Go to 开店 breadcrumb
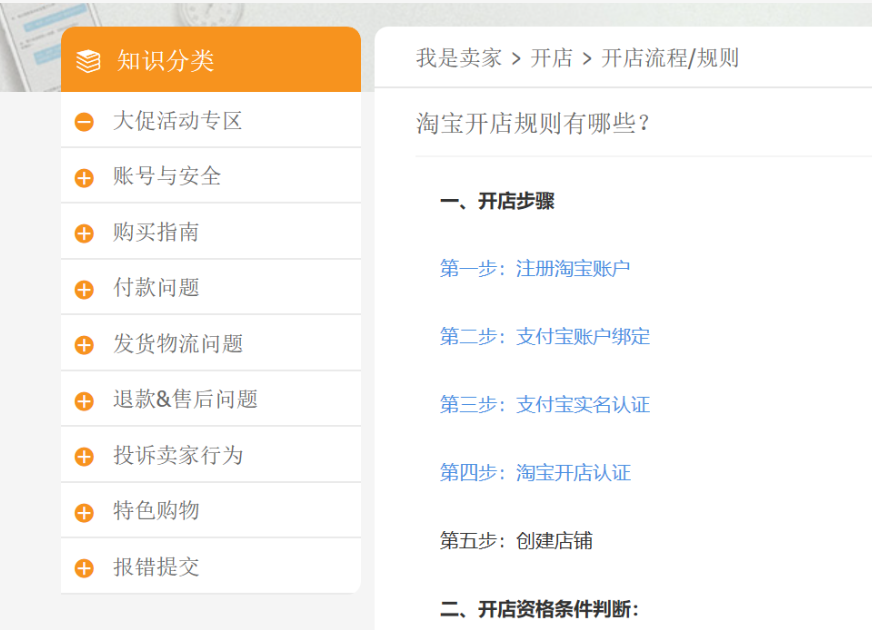Screen dimensions: 872x635 coord(551,58)
